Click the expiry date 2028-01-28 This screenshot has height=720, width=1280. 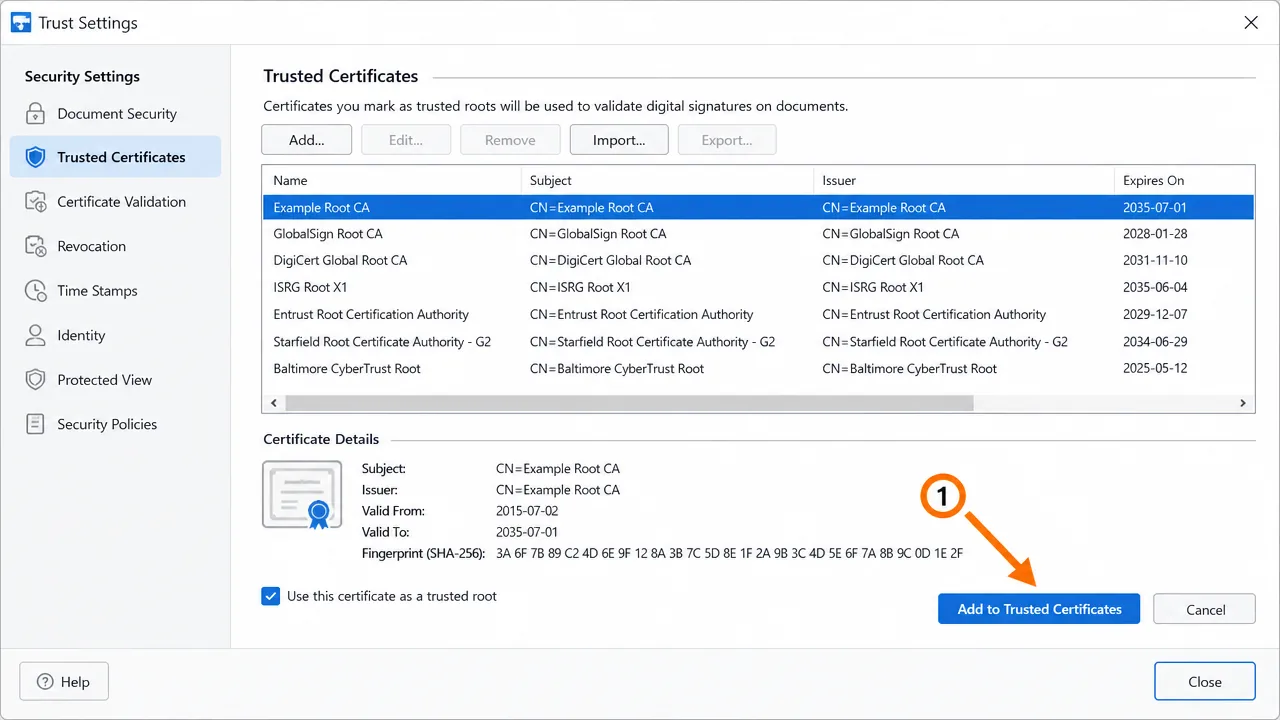[x=1155, y=234]
